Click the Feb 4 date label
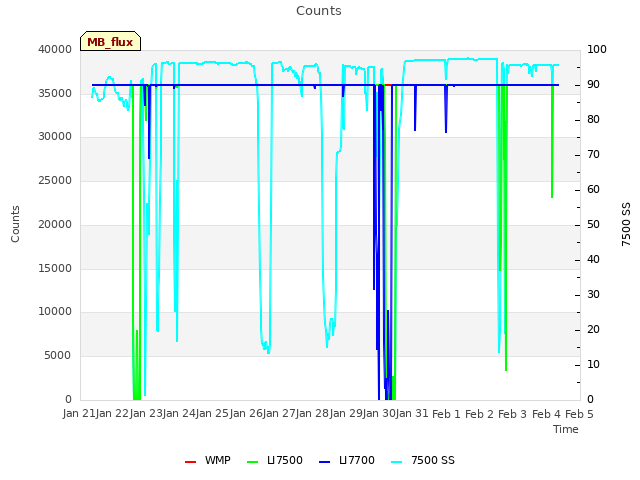 pyautogui.click(x=547, y=414)
